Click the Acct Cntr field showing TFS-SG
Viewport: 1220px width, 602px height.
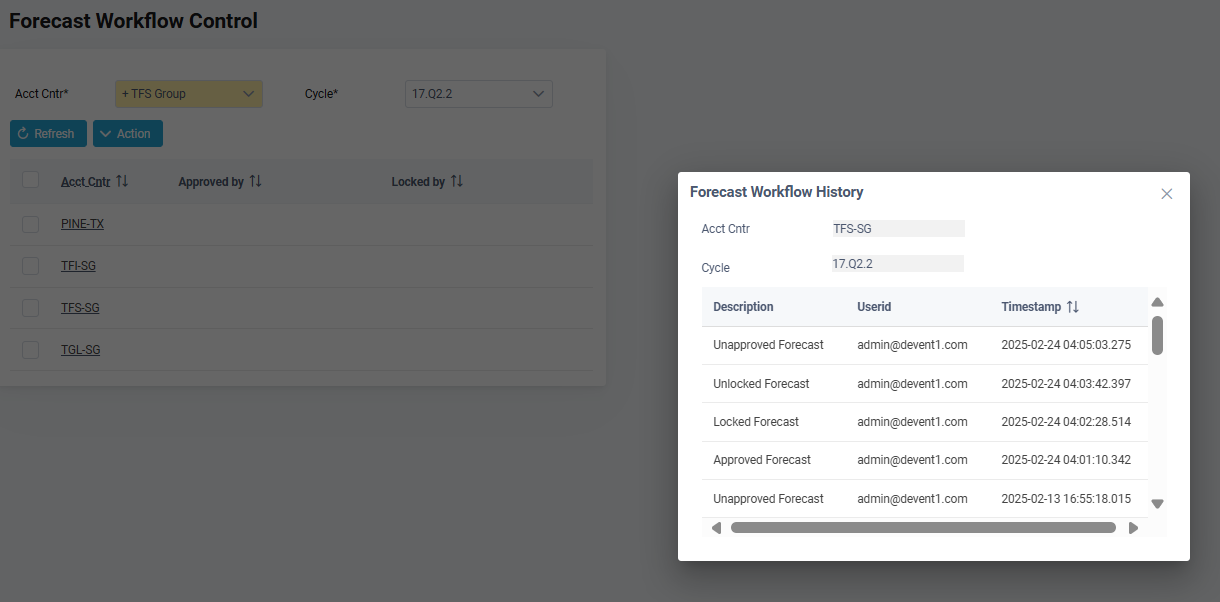[898, 229]
